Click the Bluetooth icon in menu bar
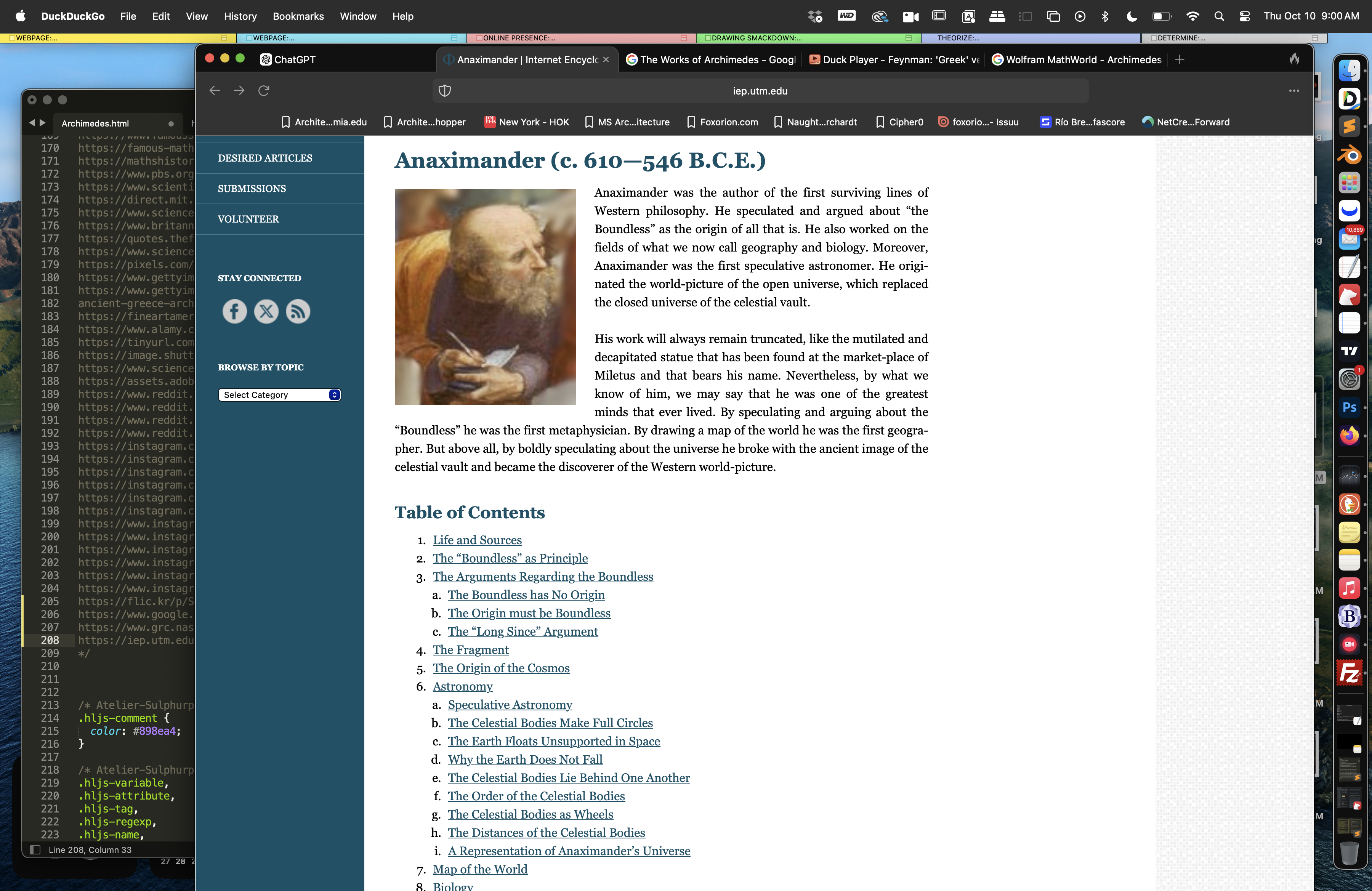Screen dimensions: 1372x891 [1104, 16]
